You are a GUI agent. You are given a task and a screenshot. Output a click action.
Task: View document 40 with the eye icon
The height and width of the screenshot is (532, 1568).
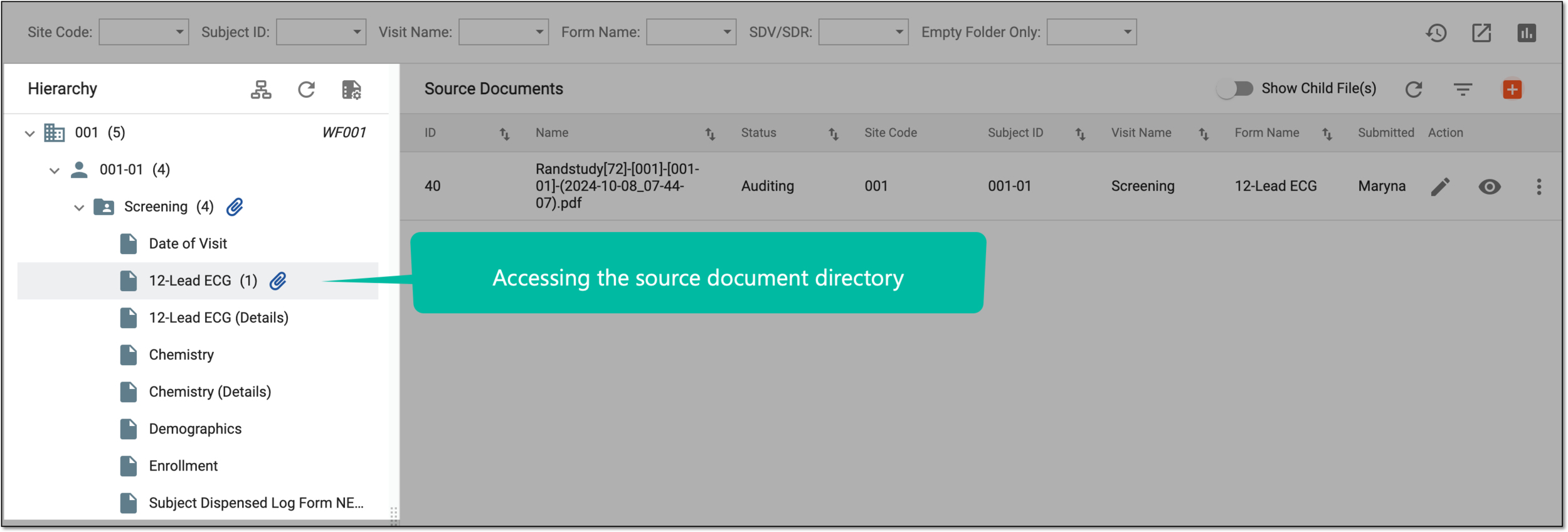pyautogui.click(x=1490, y=186)
